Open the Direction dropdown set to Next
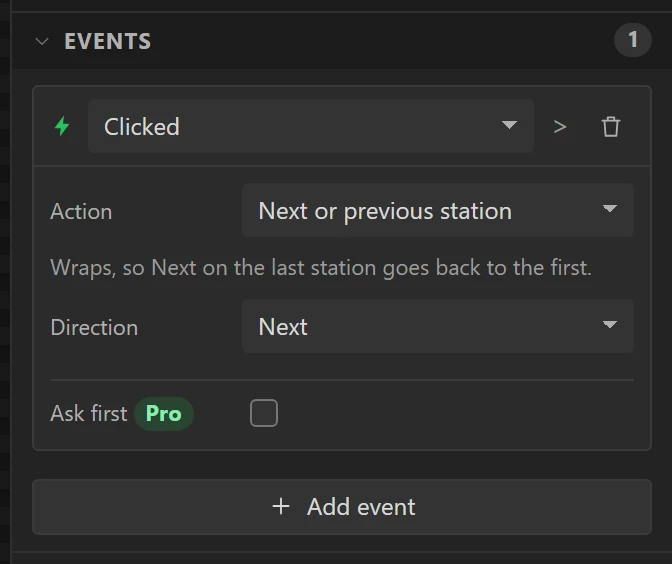672x564 pixels. pyautogui.click(x=438, y=327)
